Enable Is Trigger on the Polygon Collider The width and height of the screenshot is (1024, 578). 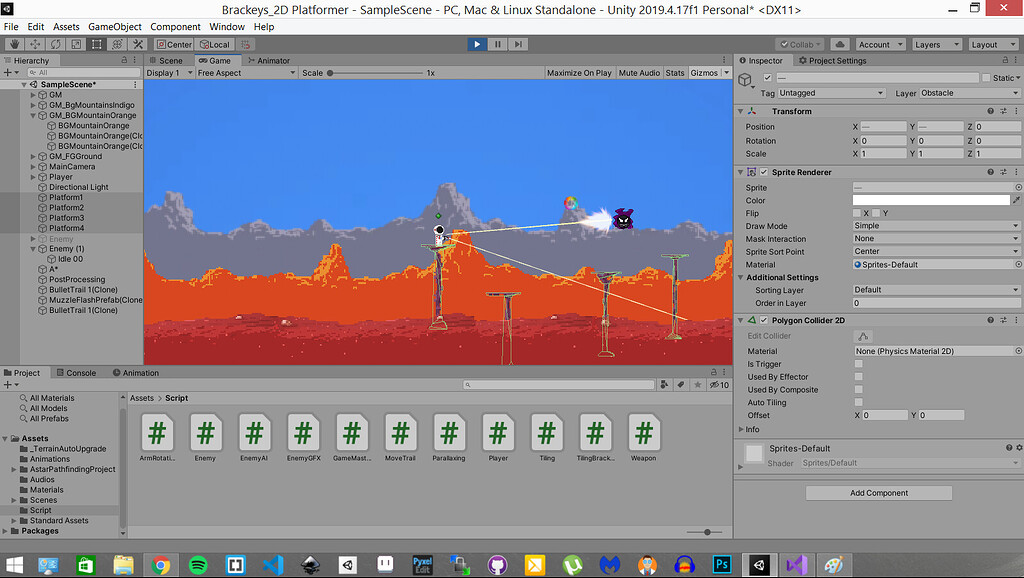coord(858,364)
